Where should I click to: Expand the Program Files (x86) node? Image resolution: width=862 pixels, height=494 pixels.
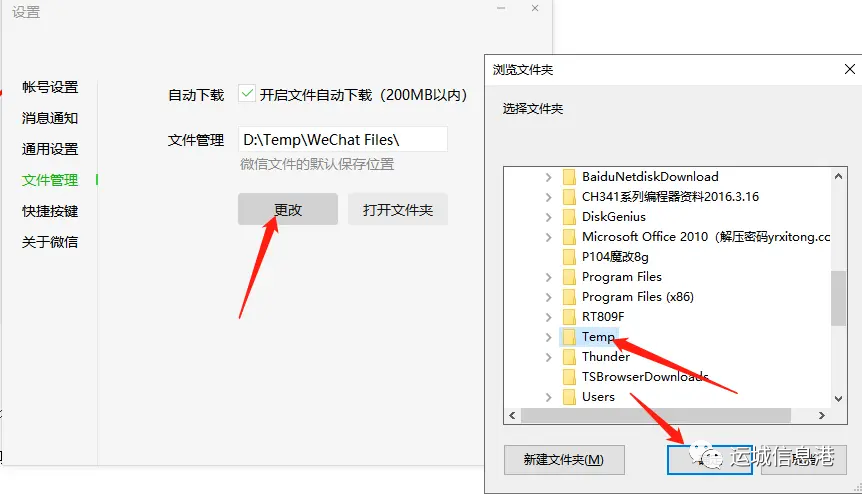tap(548, 297)
